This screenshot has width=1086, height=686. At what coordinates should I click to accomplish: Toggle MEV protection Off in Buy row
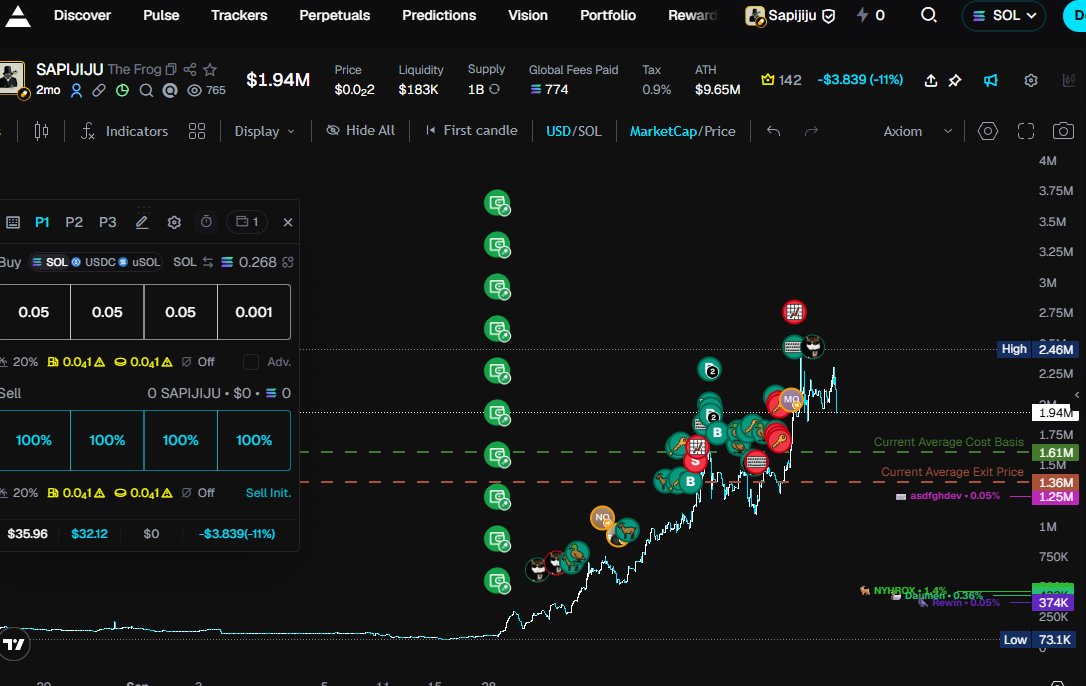(198, 362)
